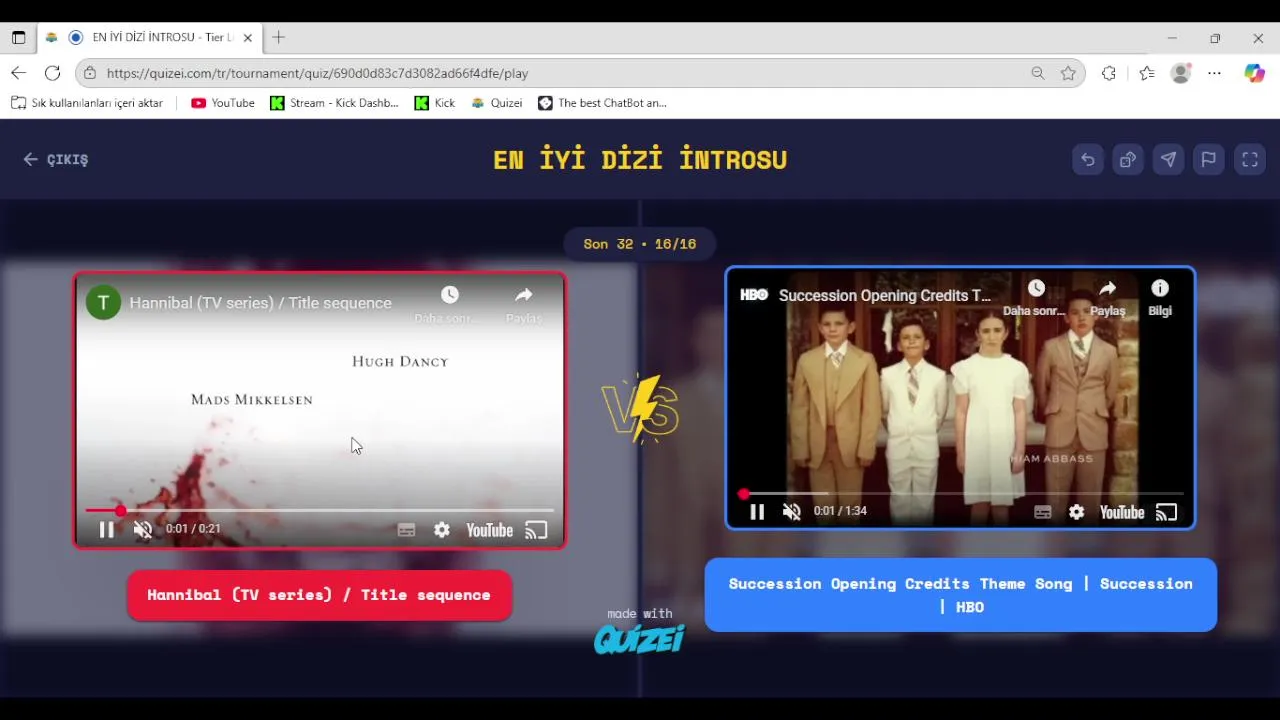
Task: Click share arrow on Hannibal video
Action: click(524, 295)
